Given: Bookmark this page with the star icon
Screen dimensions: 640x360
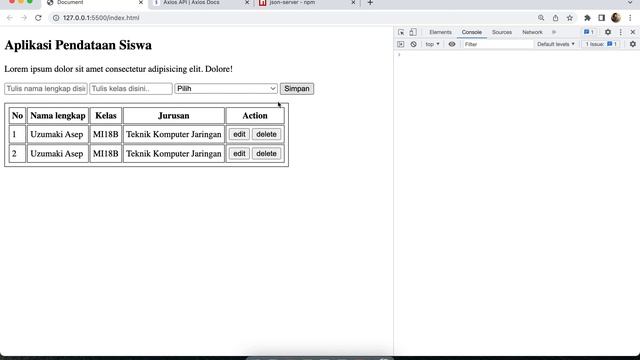Looking at the screenshot, I should coord(570,18).
